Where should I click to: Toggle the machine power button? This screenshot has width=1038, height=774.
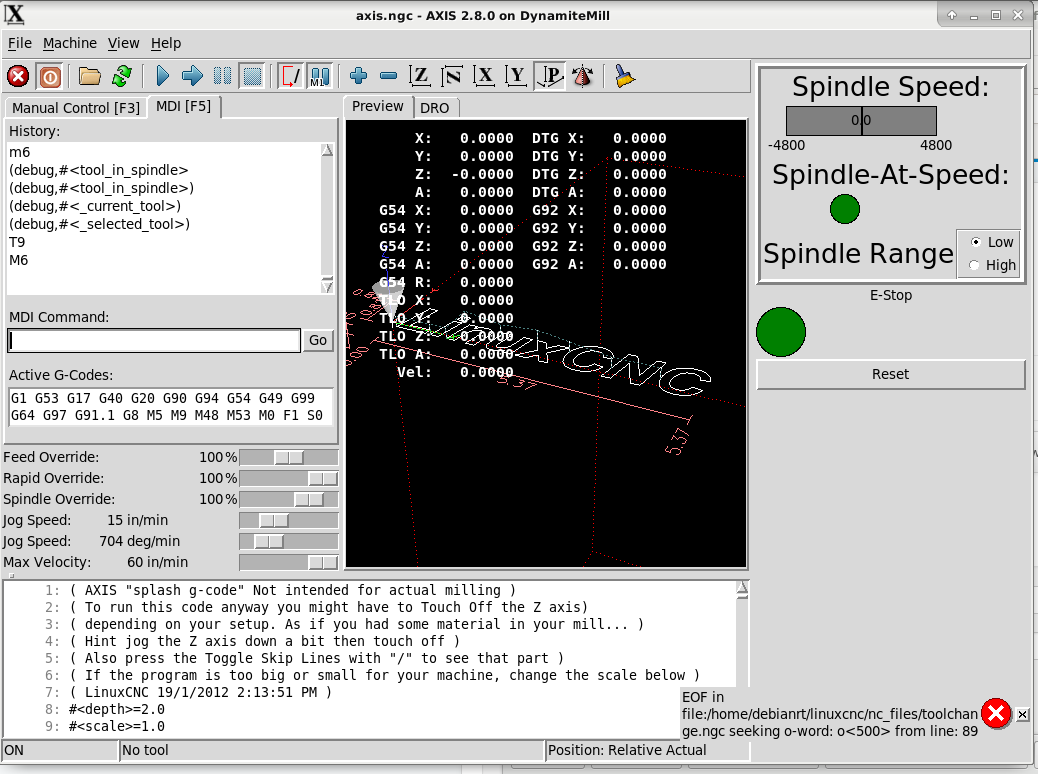click(x=49, y=76)
